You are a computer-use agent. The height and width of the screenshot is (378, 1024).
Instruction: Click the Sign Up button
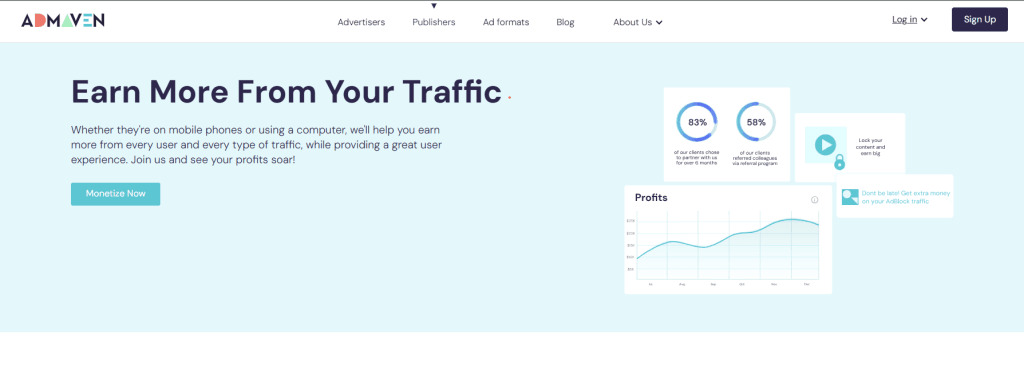click(980, 20)
